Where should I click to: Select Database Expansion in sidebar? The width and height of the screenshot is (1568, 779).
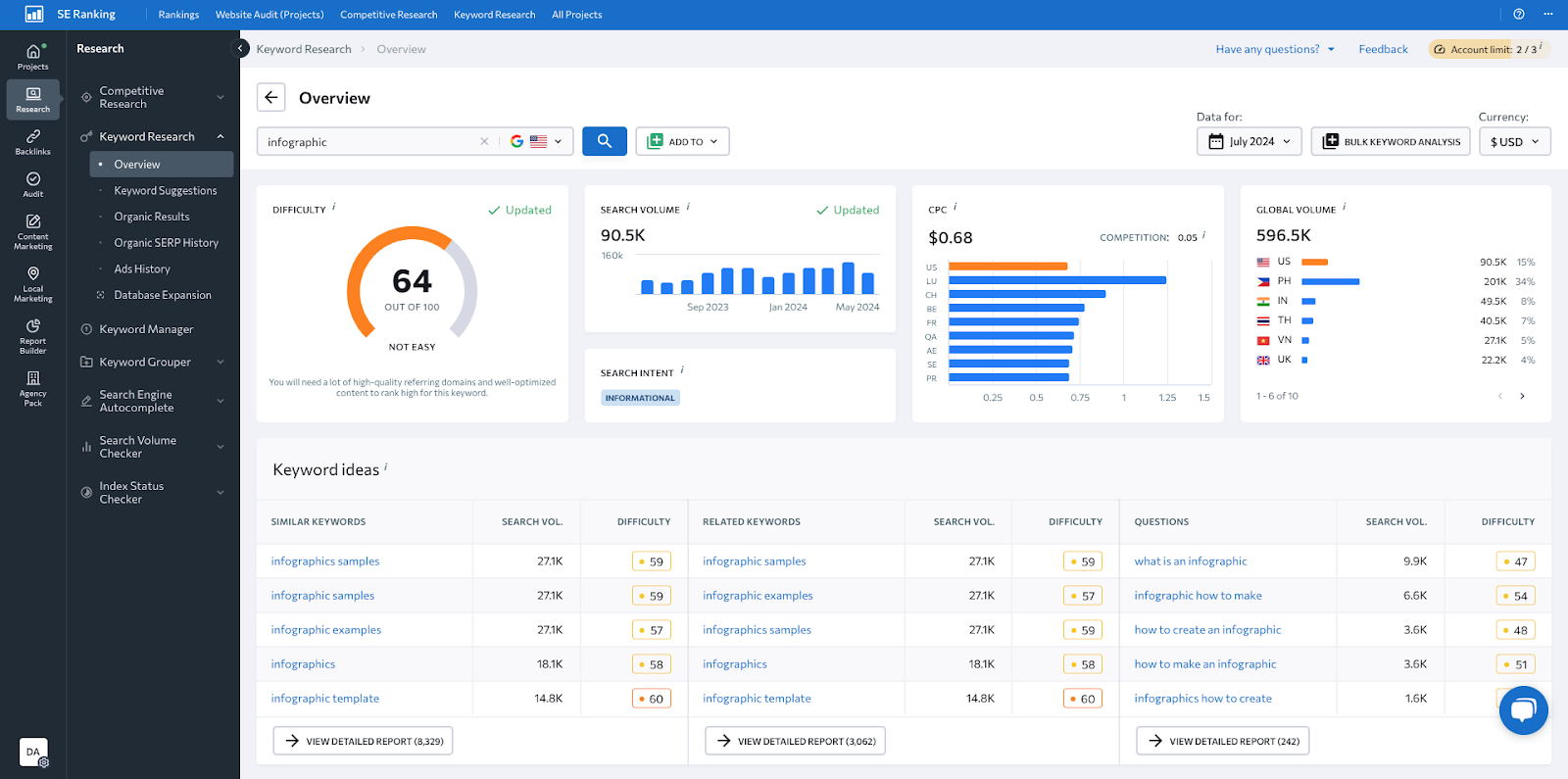pyautogui.click(x=163, y=295)
